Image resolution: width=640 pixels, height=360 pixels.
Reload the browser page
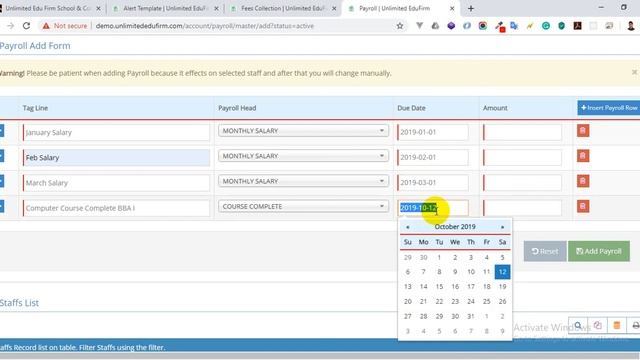[27, 26]
